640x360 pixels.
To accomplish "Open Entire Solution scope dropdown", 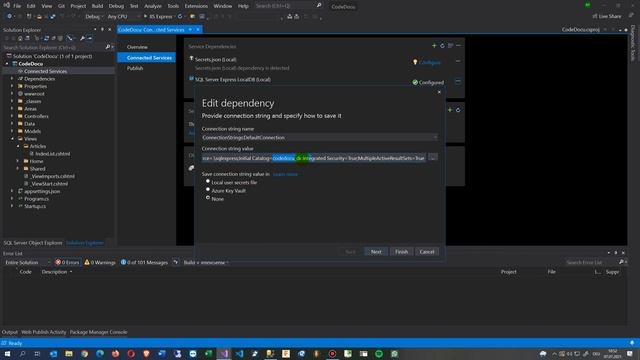I will [27, 262].
